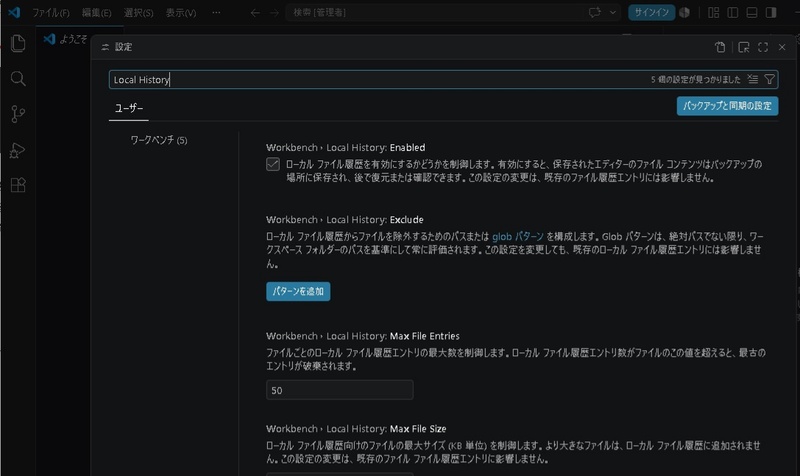Toggle the secondary side bar
The height and width of the screenshot is (476, 800).
point(771,12)
